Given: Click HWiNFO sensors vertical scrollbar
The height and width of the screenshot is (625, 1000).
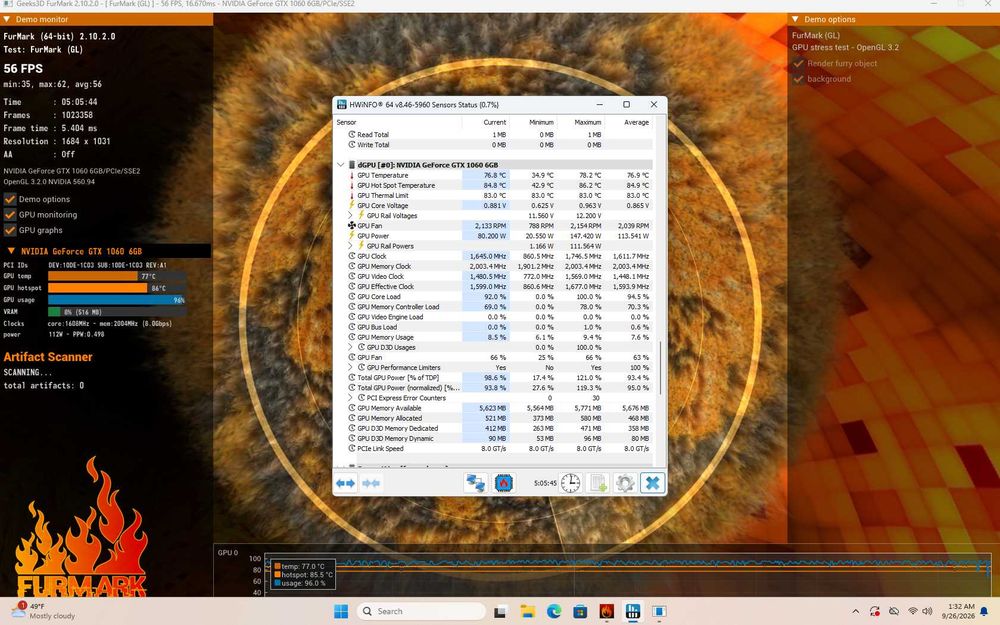Looking at the screenshot, I should 660,368.
